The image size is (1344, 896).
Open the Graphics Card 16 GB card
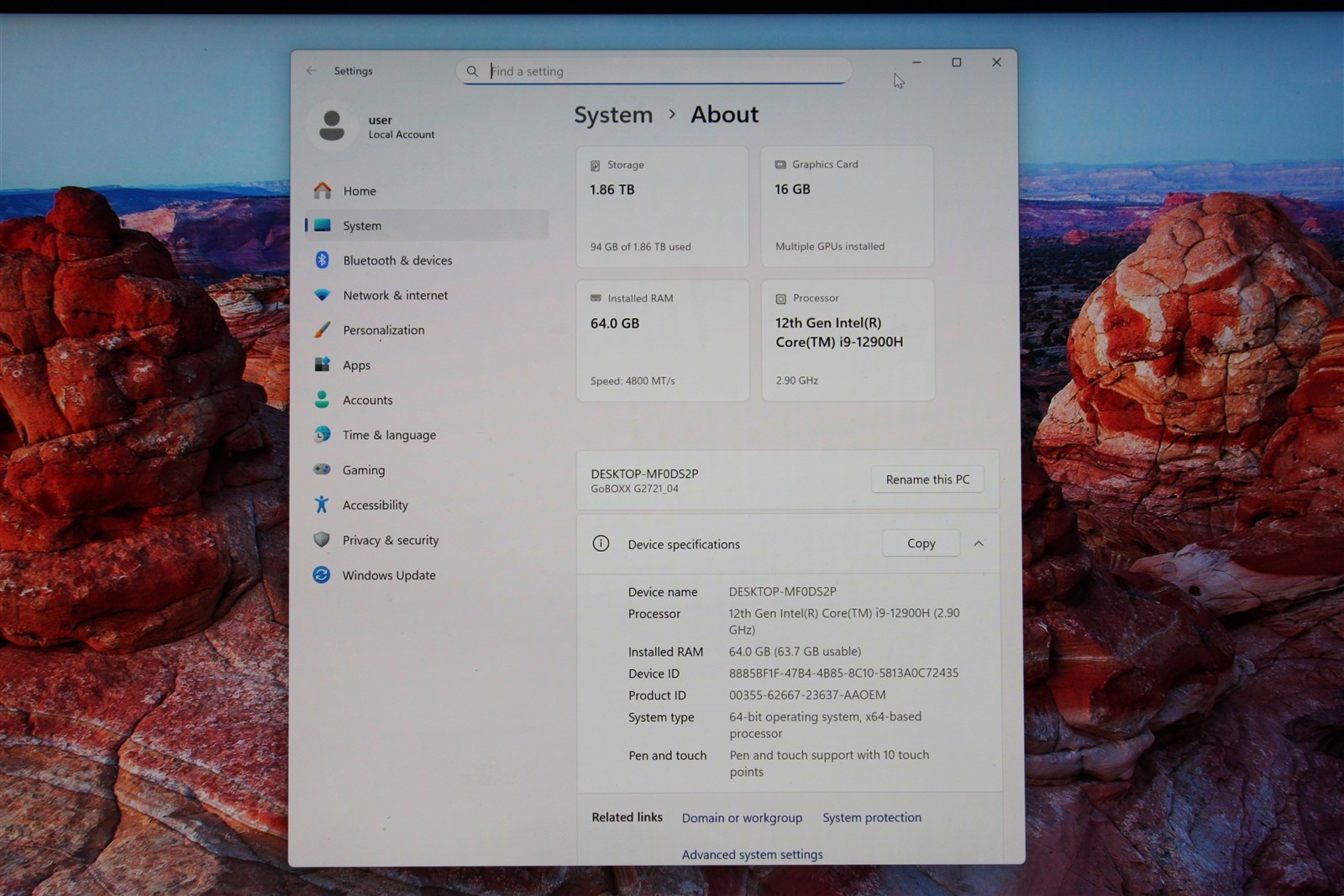847,207
